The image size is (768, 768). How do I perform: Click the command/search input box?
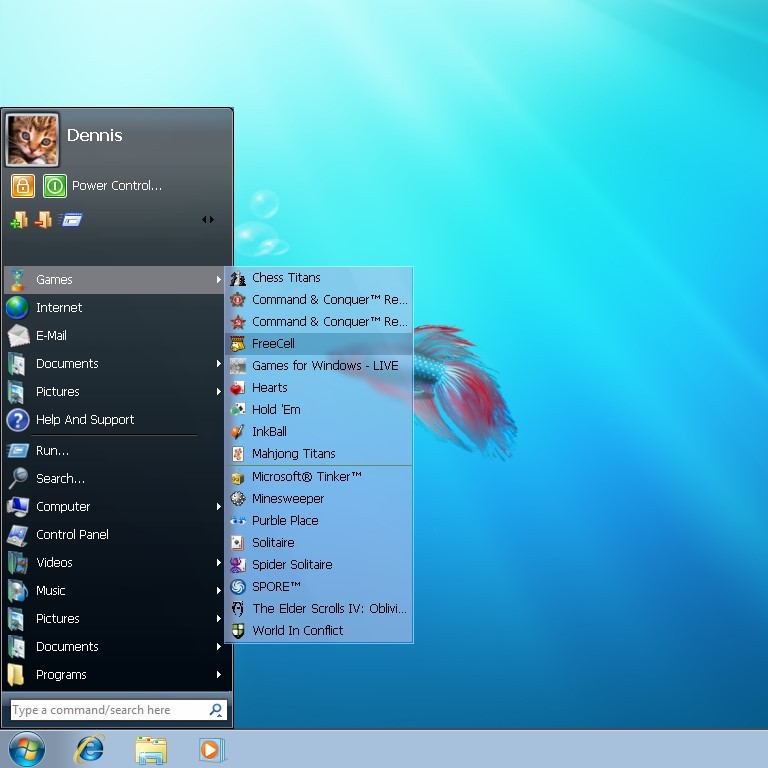tap(108, 710)
